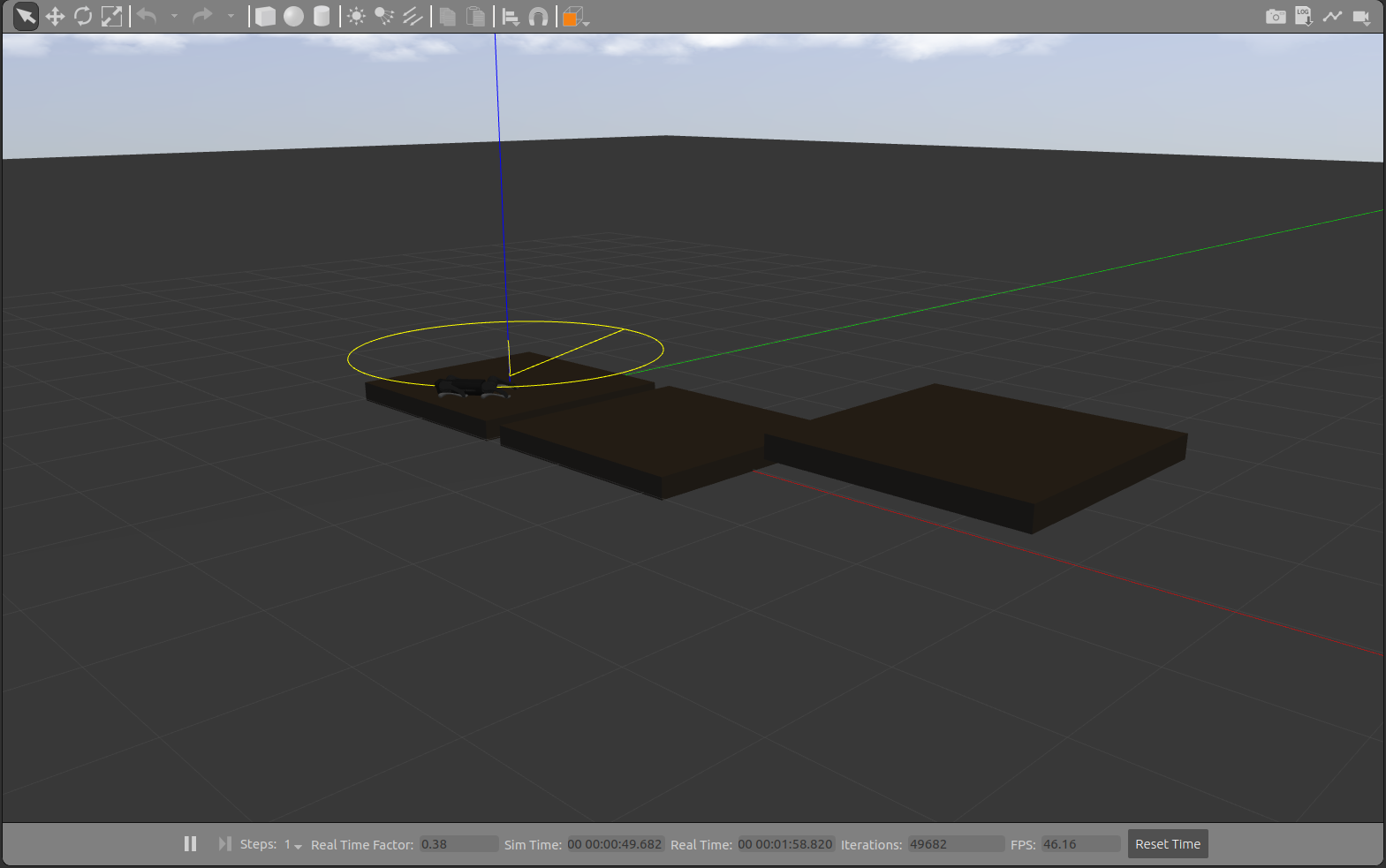Click the copy icon
The image size is (1386, 868).
(448, 17)
